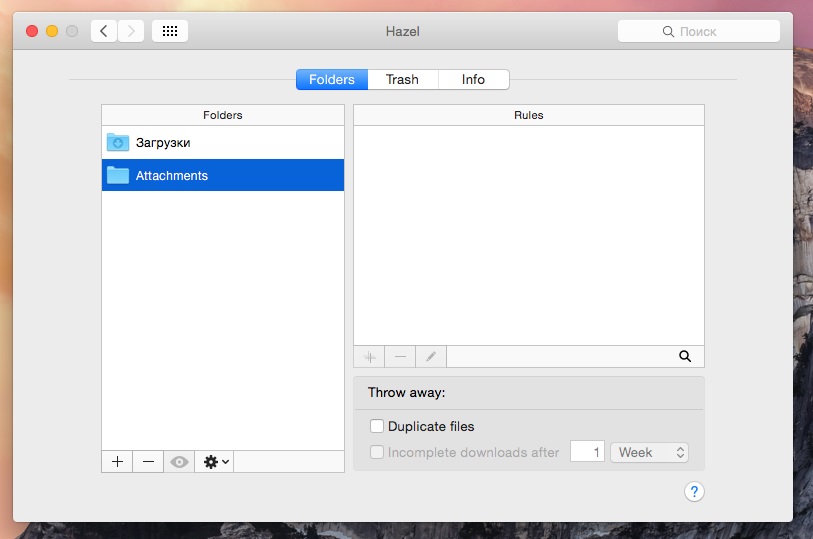Click the Загрузки download folder icon
Image resolution: width=813 pixels, height=539 pixels.
click(x=118, y=142)
